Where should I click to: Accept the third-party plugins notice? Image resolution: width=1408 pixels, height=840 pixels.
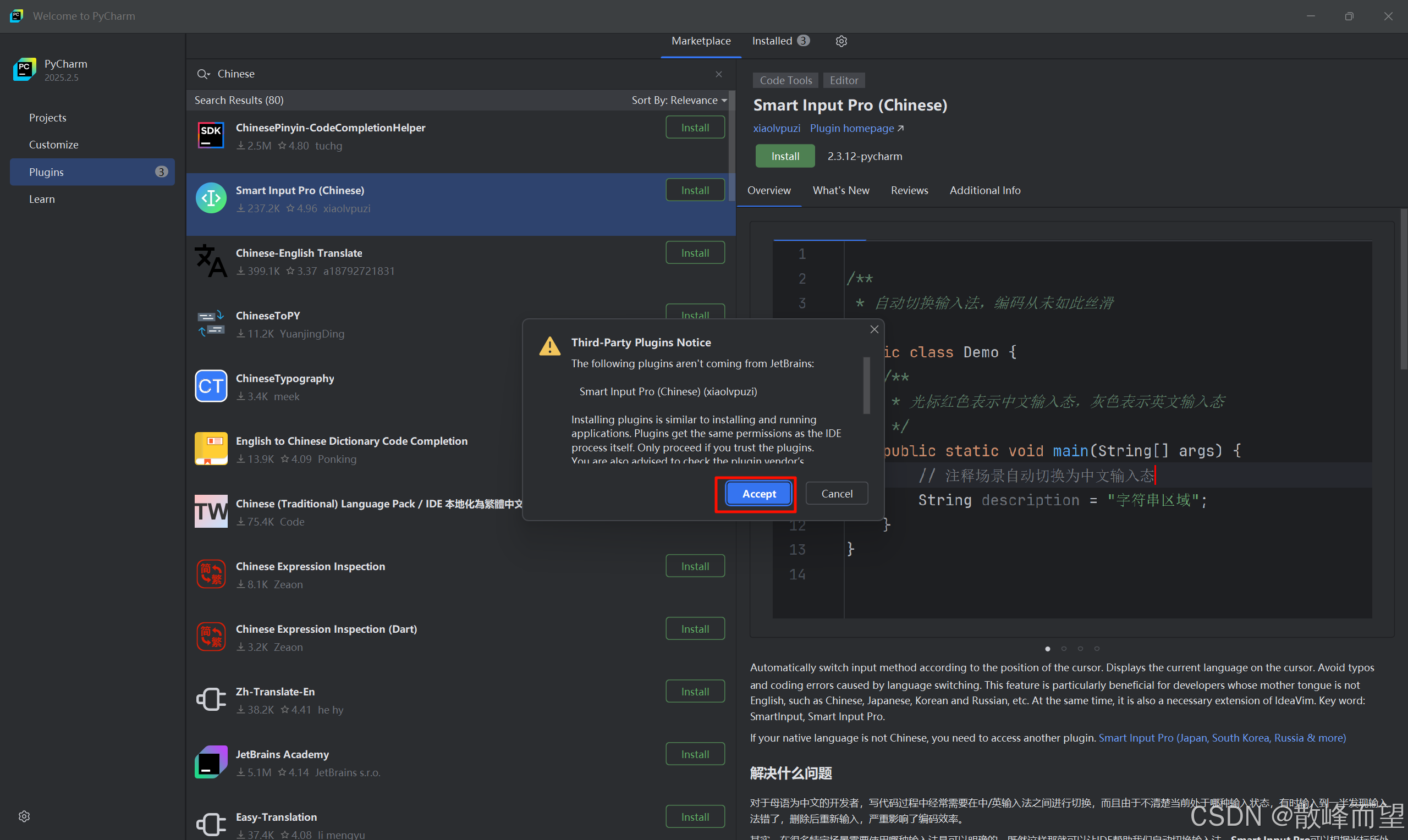click(758, 494)
